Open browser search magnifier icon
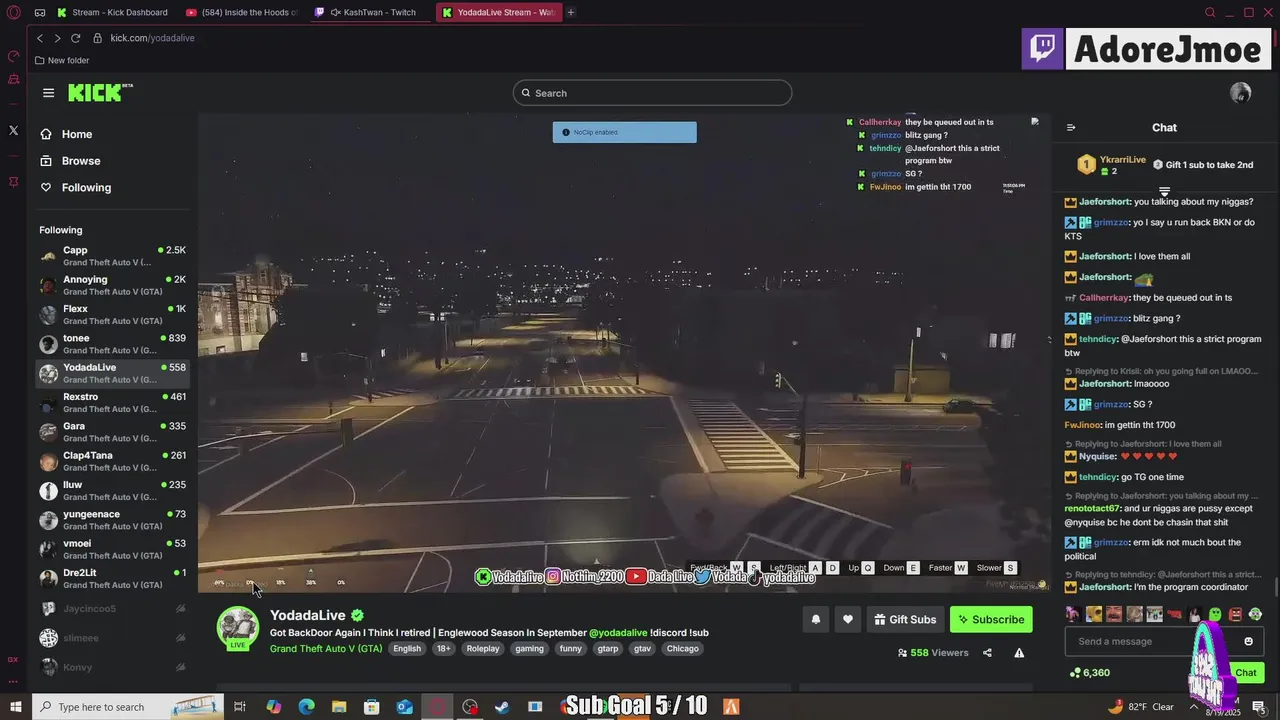Screen dimensions: 1280x720 point(1210,13)
